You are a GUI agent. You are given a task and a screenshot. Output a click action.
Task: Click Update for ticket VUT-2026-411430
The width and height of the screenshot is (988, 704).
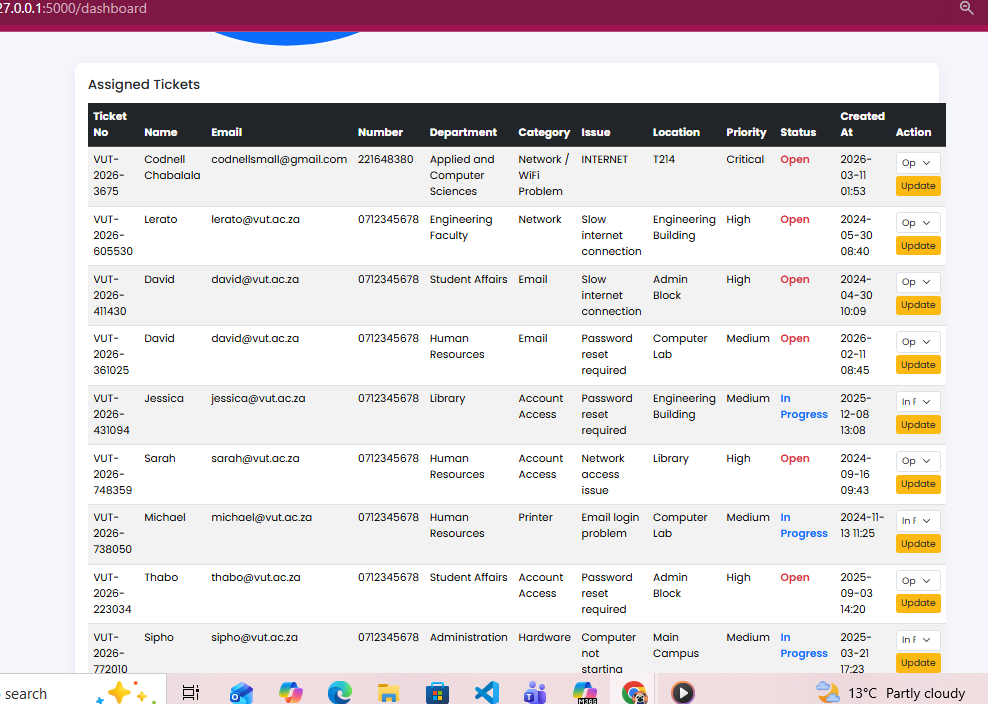coord(918,305)
